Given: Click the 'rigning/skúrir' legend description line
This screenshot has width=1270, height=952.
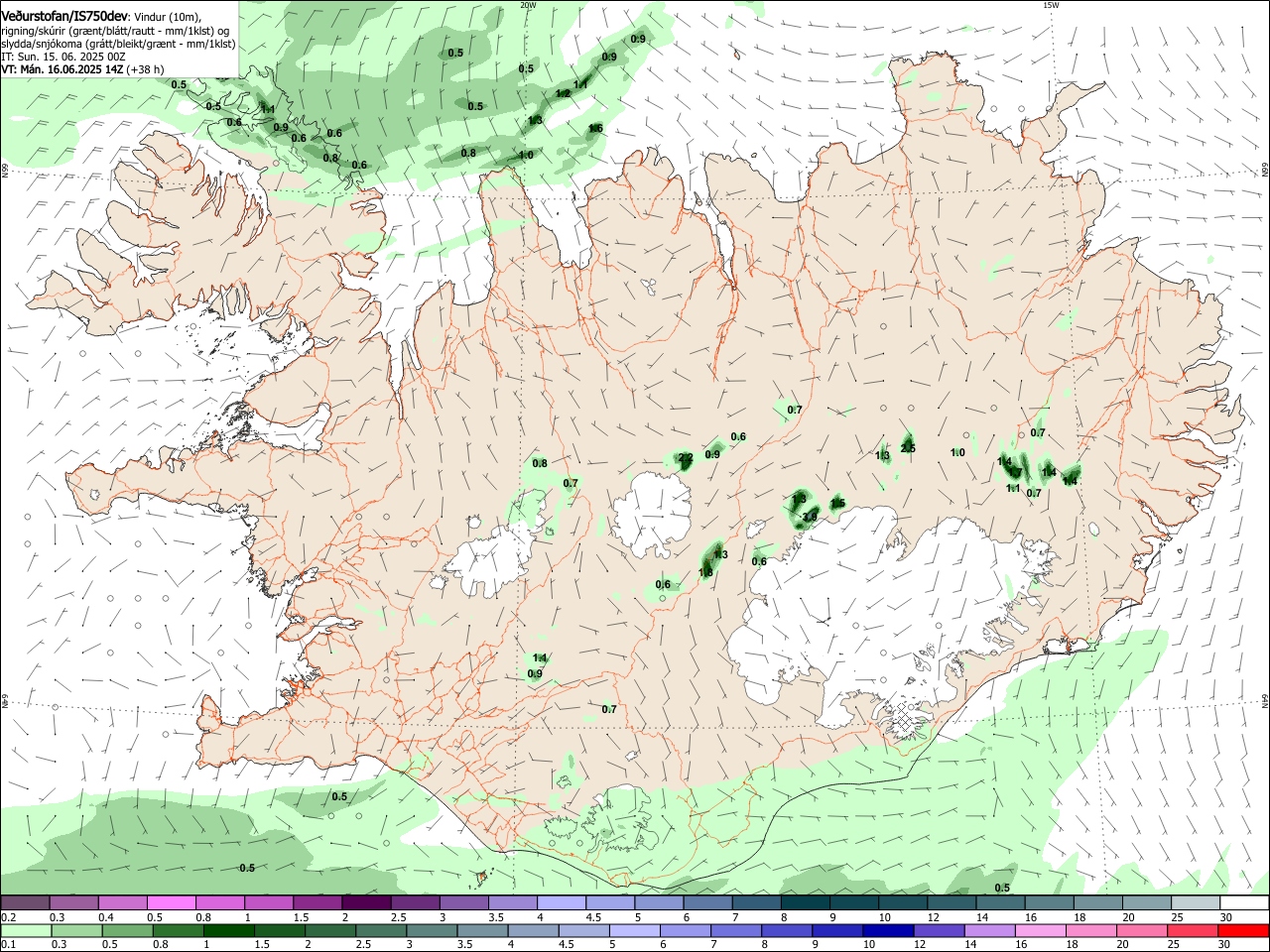Looking at the screenshot, I should point(115,30).
